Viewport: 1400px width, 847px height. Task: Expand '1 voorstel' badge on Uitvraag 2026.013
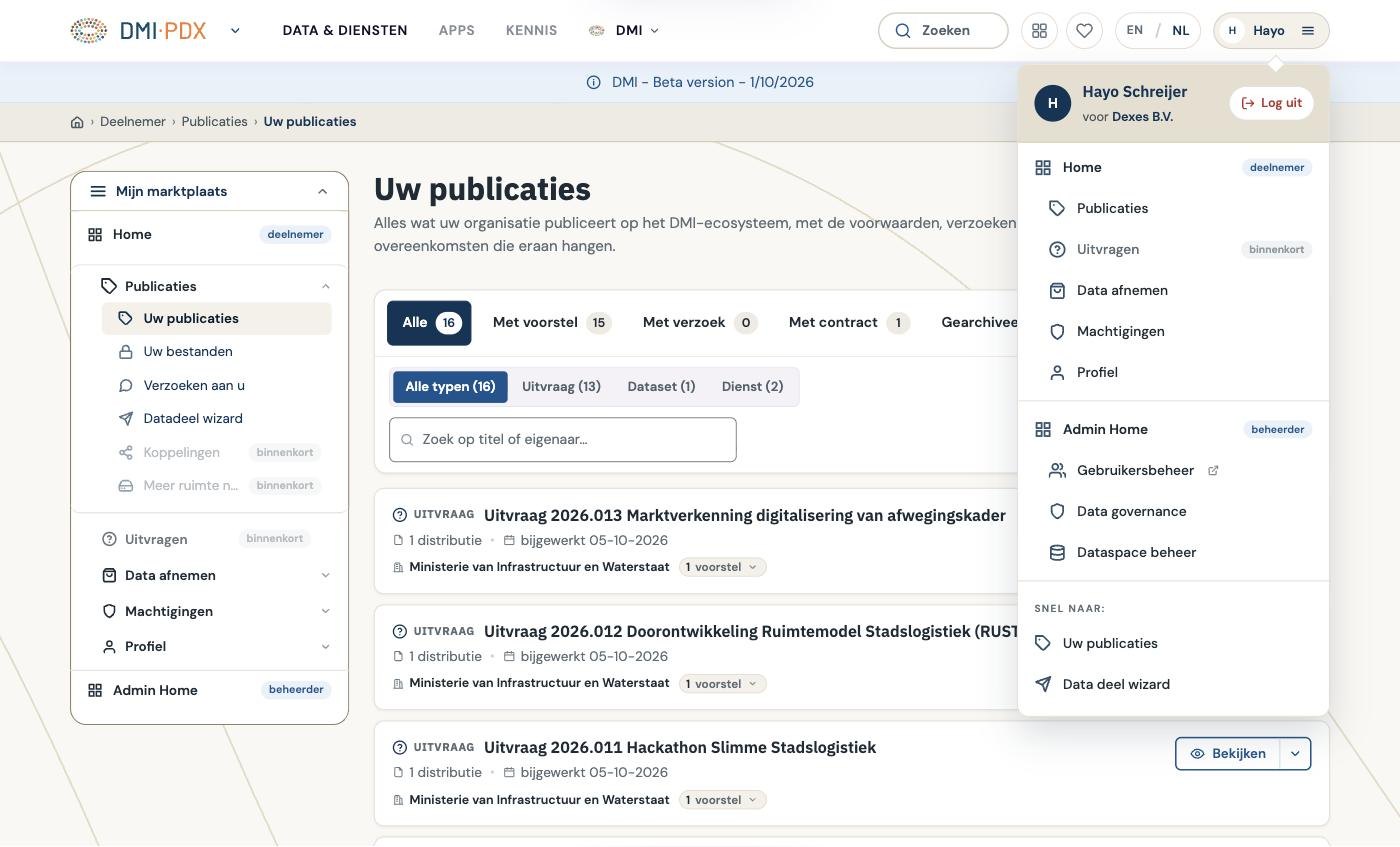(x=722, y=567)
